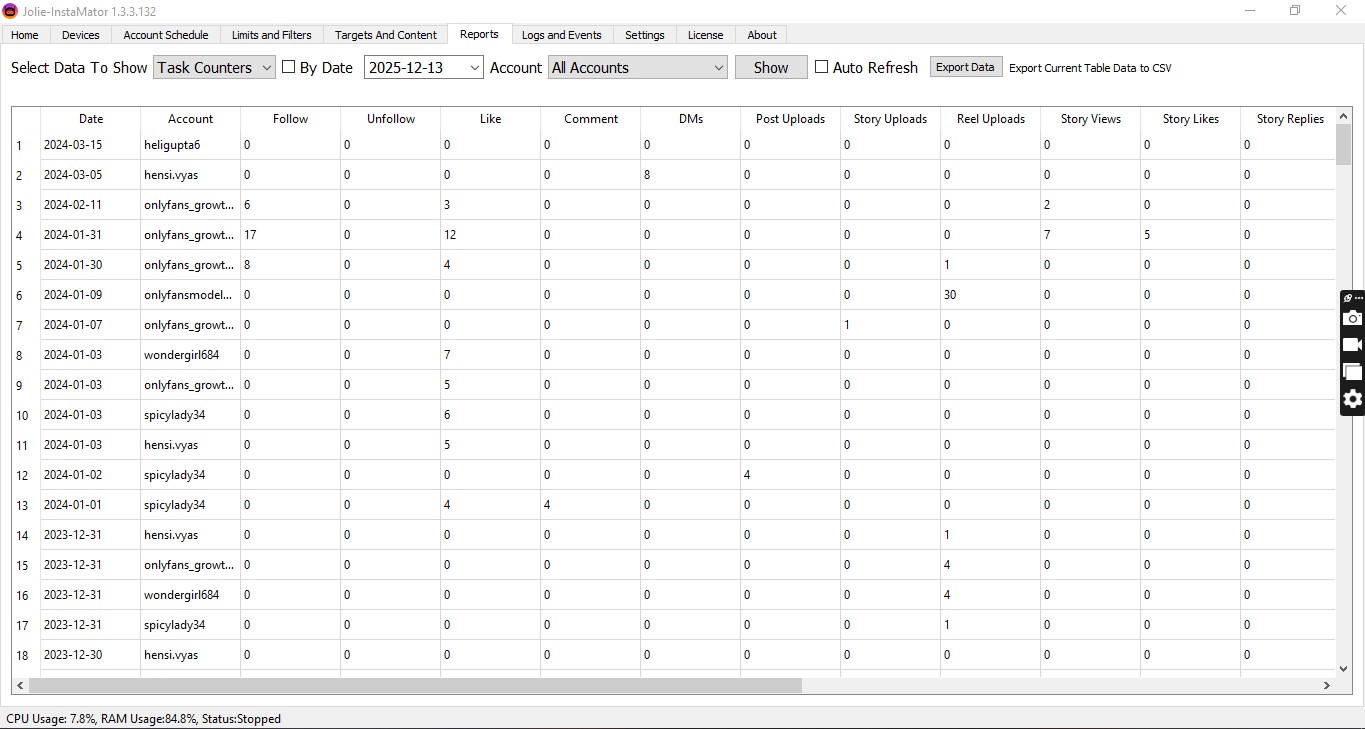Click the horizontal scrollbar right arrow
The height and width of the screenshot is (729, 1365).
tap(1327, 686)
